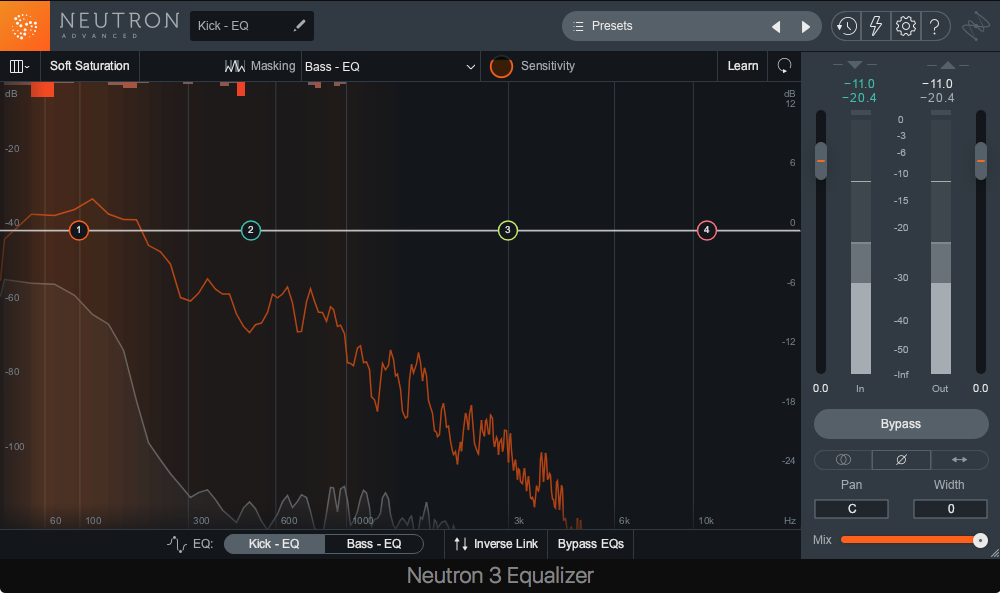Toggle Bypass EQs
This screenshot has width=1000, height=593.
point(591,544)
